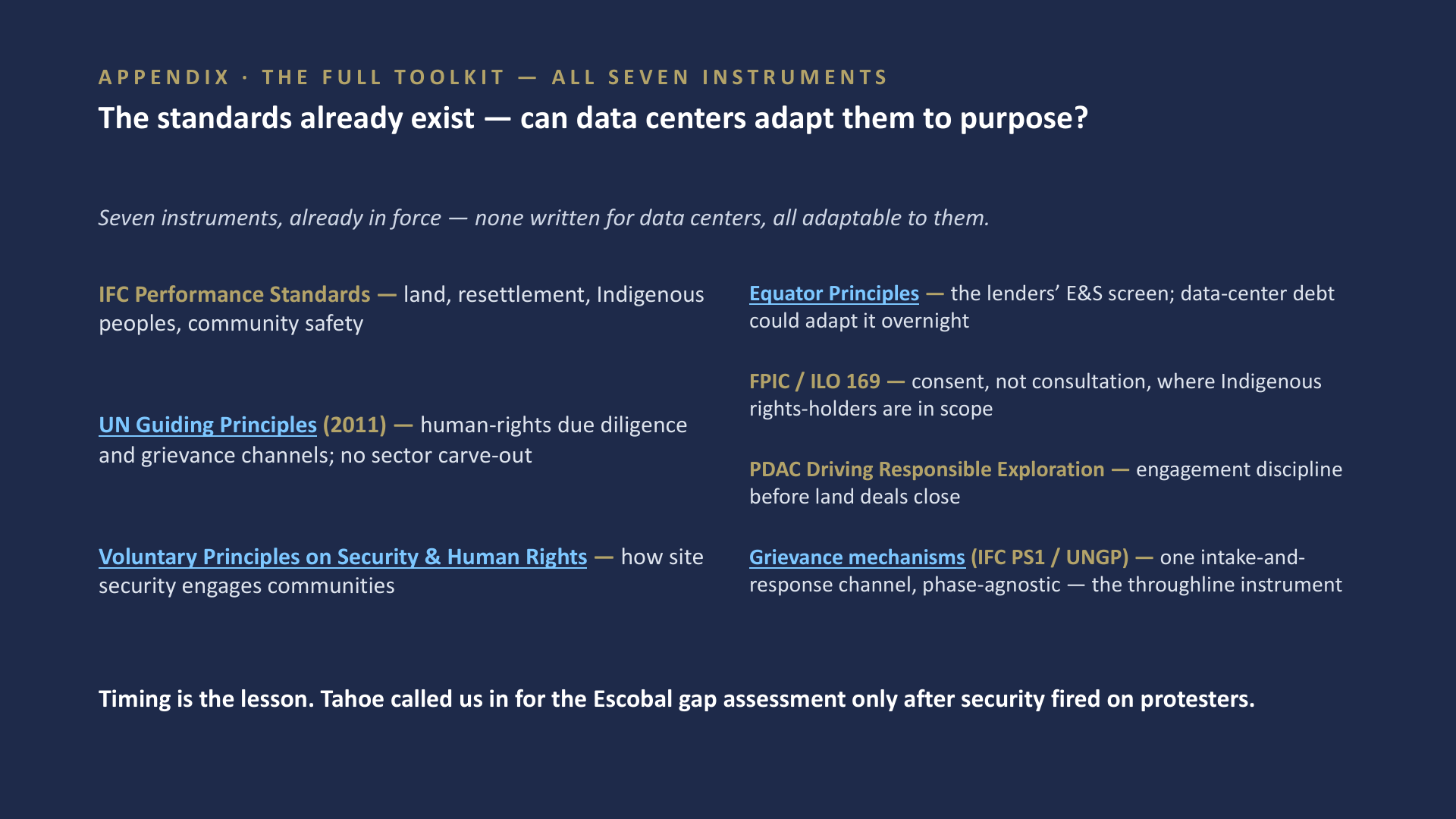Viewport: 1456px width, 819px height.
Task: Click the (IFC PS1 / UNGP) parenthetical text
Action: [1050, 557]
